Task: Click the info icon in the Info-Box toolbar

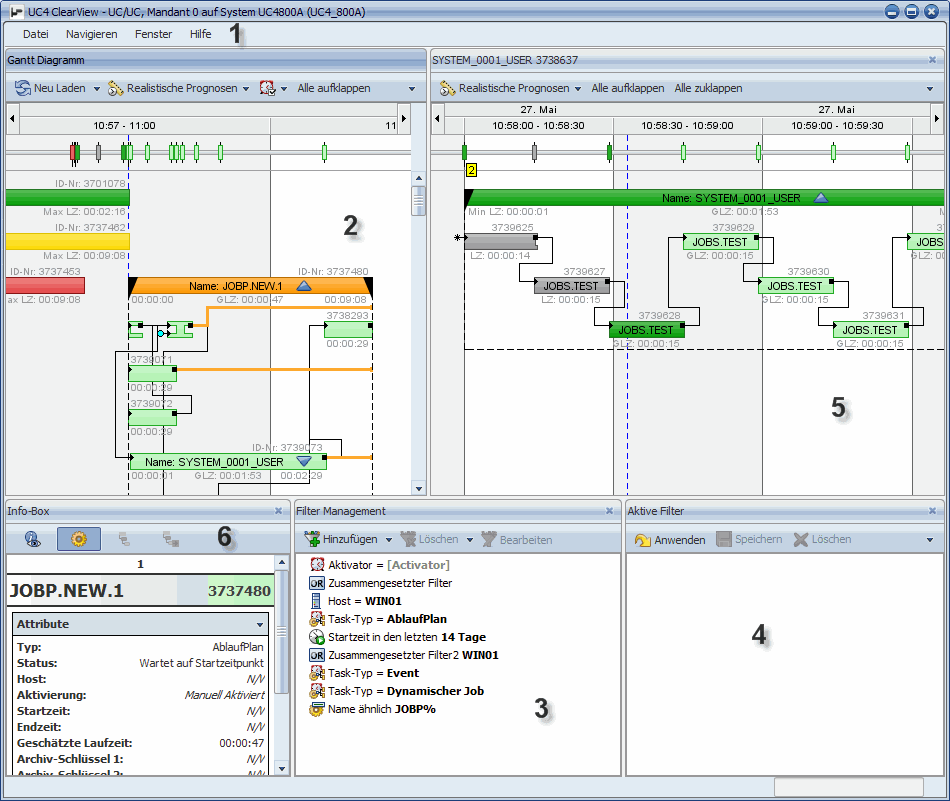Action: tap(33, 539)
